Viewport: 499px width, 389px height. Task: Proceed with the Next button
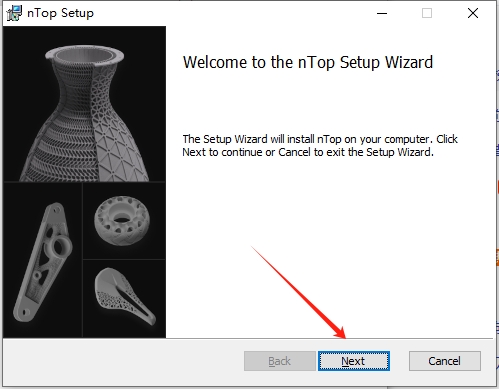point(354,361)
